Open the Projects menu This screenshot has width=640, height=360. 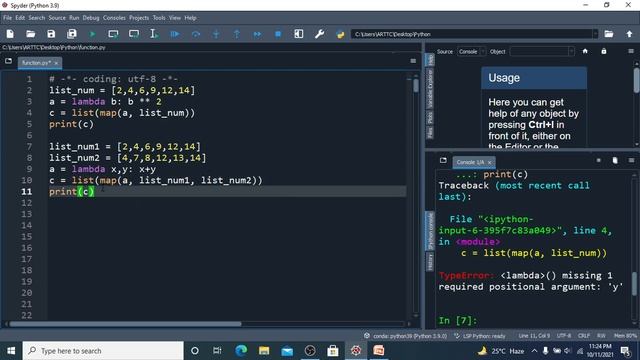pos(139,18)
